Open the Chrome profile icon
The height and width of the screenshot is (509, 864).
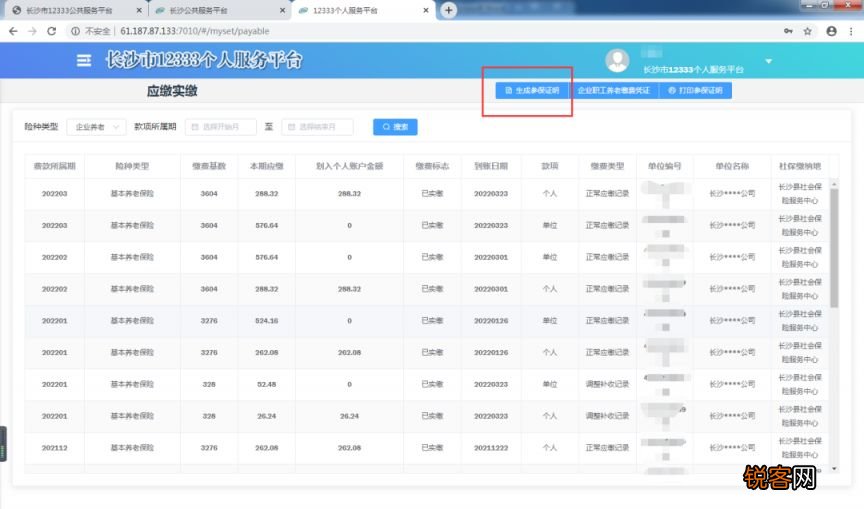click(x=831, y=31)
